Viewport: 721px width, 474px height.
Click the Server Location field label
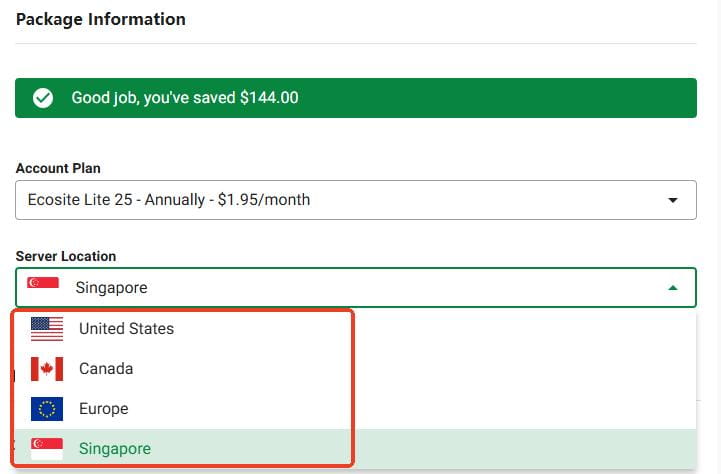coord(66,257)
